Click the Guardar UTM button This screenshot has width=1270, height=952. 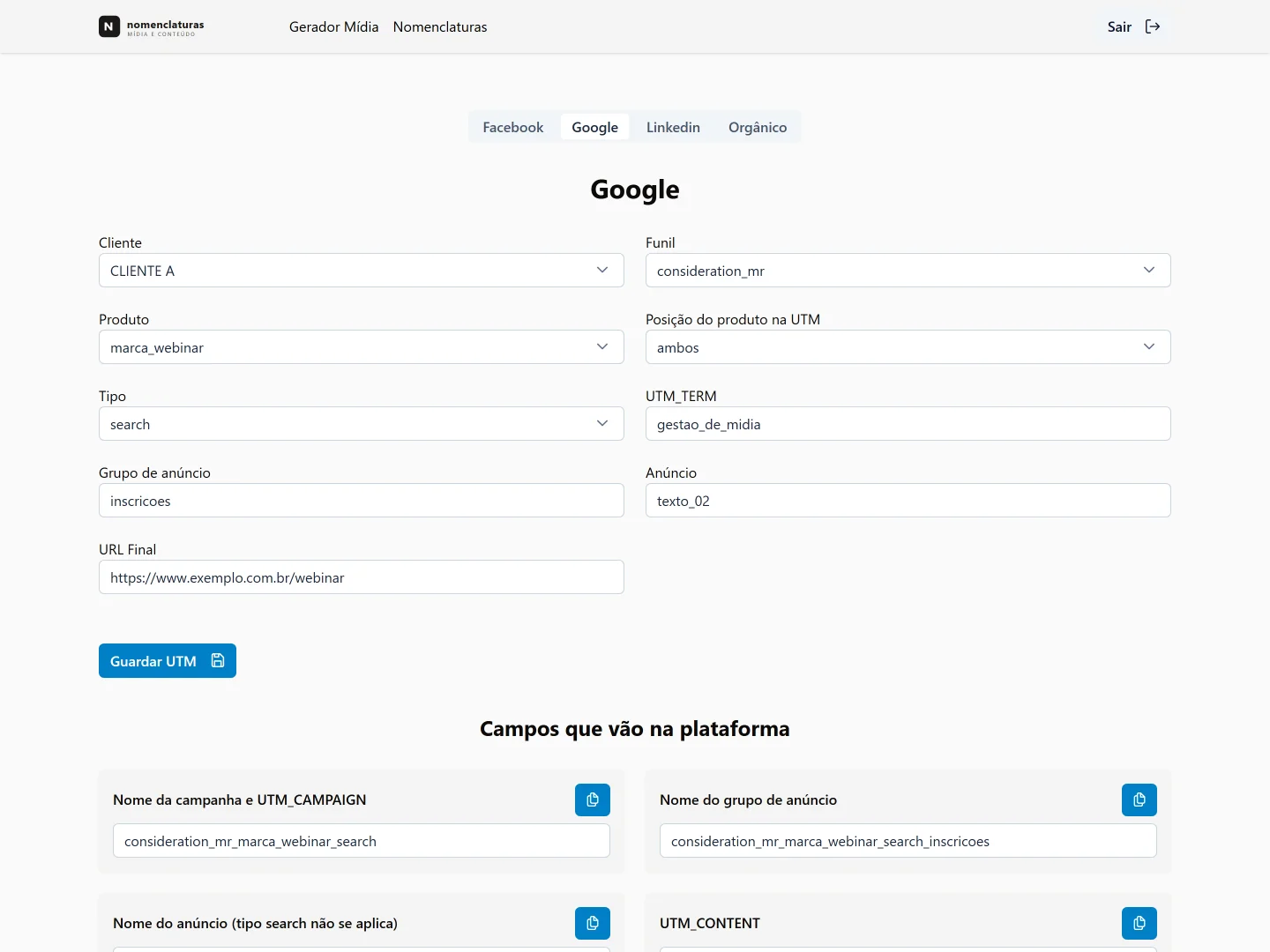point(168,661)
